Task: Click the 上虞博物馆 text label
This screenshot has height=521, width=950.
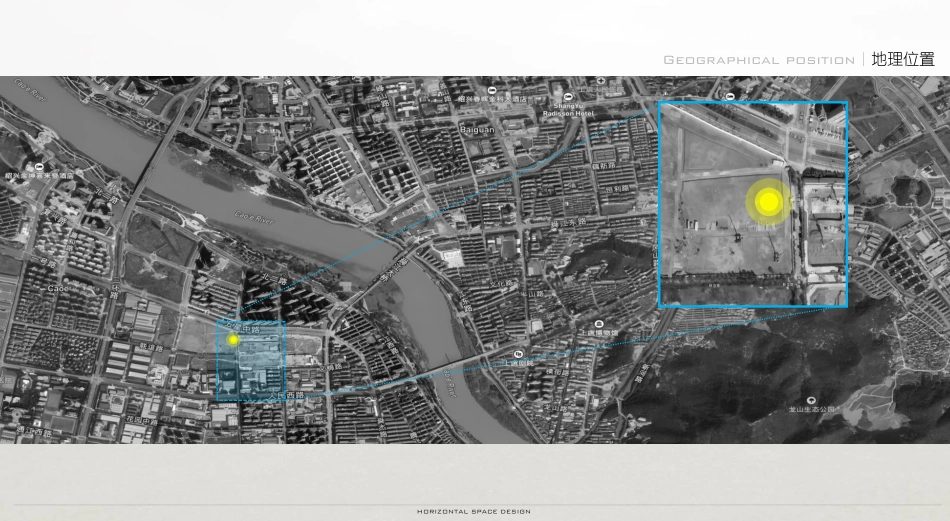Action: [599, 334]
